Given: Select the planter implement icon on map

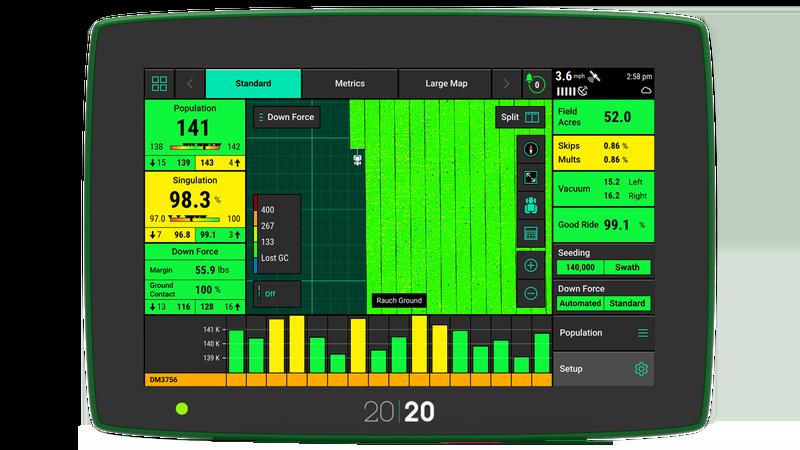Looking at the screenshot, I should point(358,160).
